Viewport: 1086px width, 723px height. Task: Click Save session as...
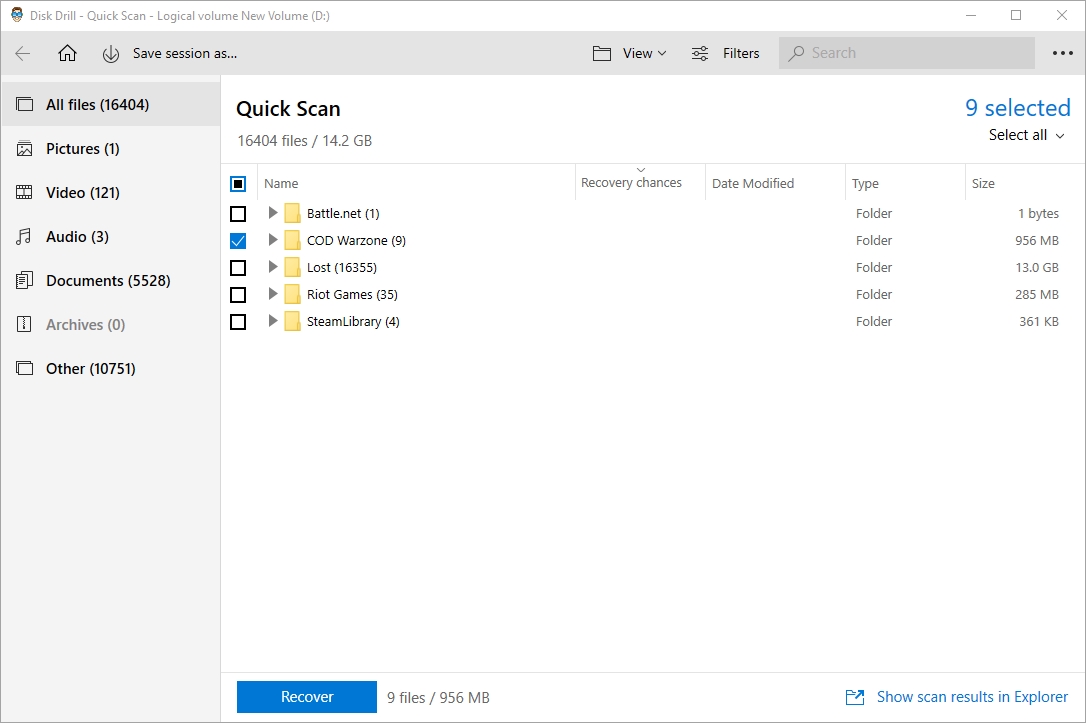(185, 53)
